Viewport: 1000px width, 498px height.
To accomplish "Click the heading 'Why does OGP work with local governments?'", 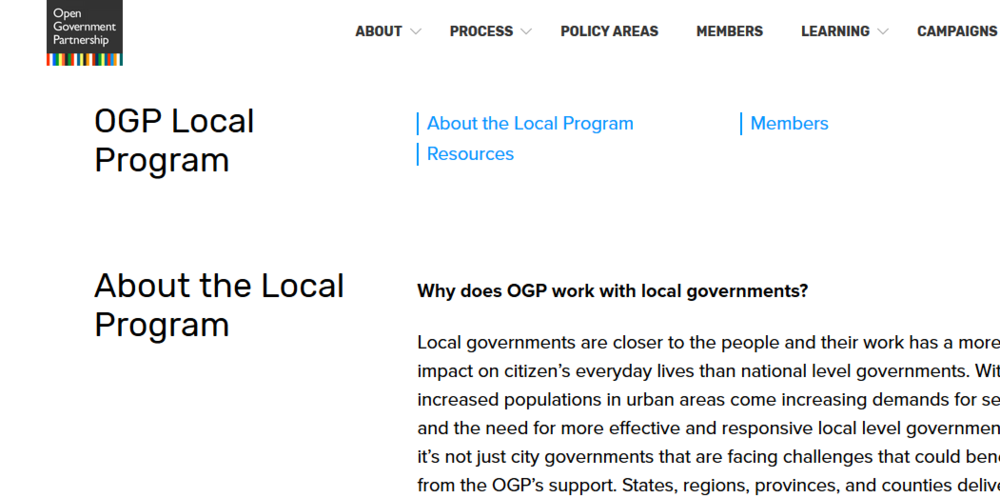I will (612, 291).
